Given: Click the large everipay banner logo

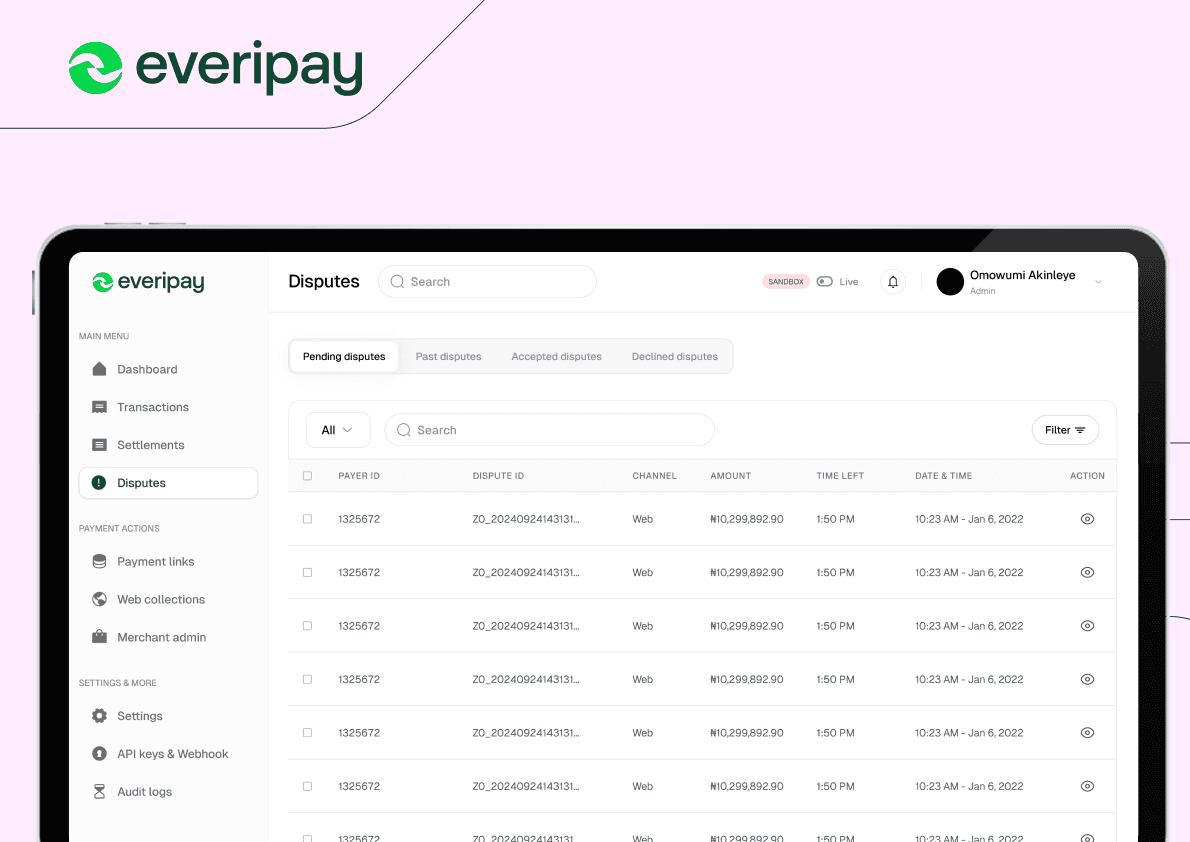Looking at the screenshot, I should click(216, 68).
